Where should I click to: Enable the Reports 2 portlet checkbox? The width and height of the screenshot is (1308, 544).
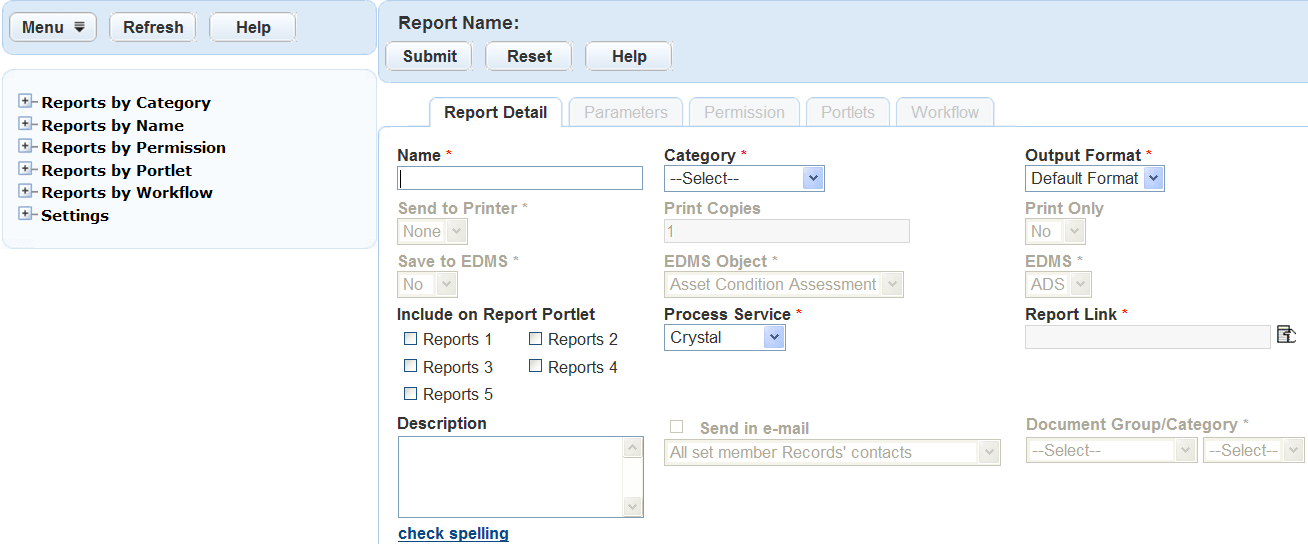pos(536,339)
